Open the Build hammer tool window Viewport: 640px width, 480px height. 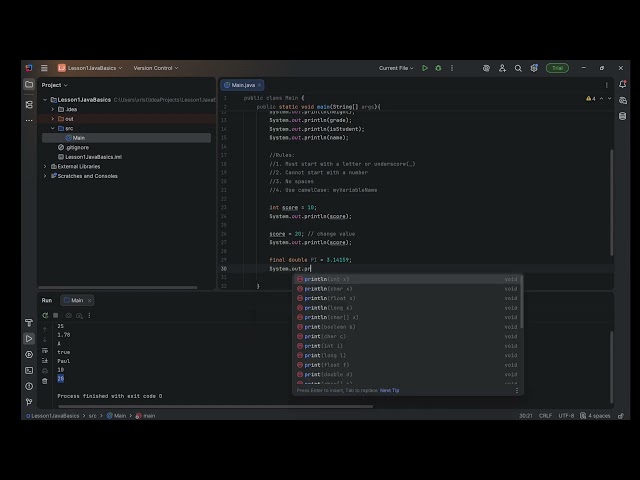point(29,323)
